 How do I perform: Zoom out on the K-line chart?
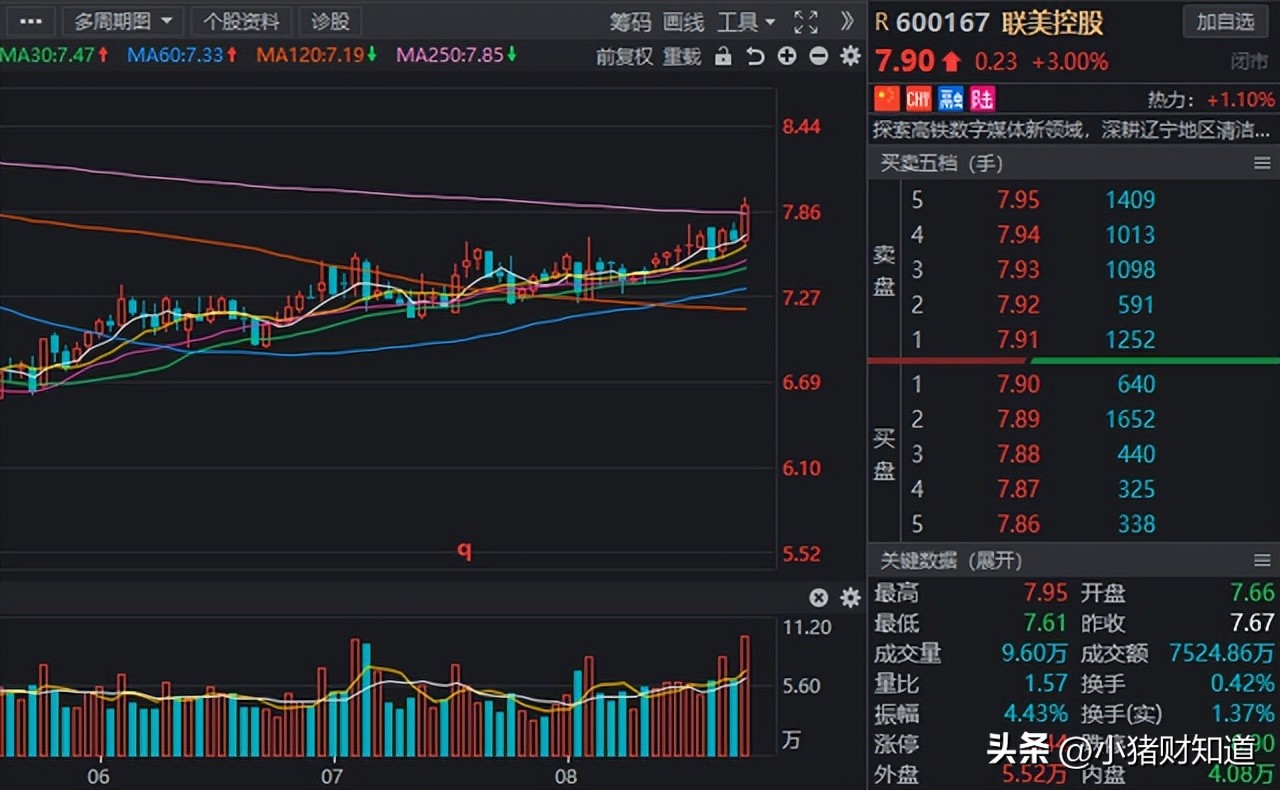[x=818, y=57]
